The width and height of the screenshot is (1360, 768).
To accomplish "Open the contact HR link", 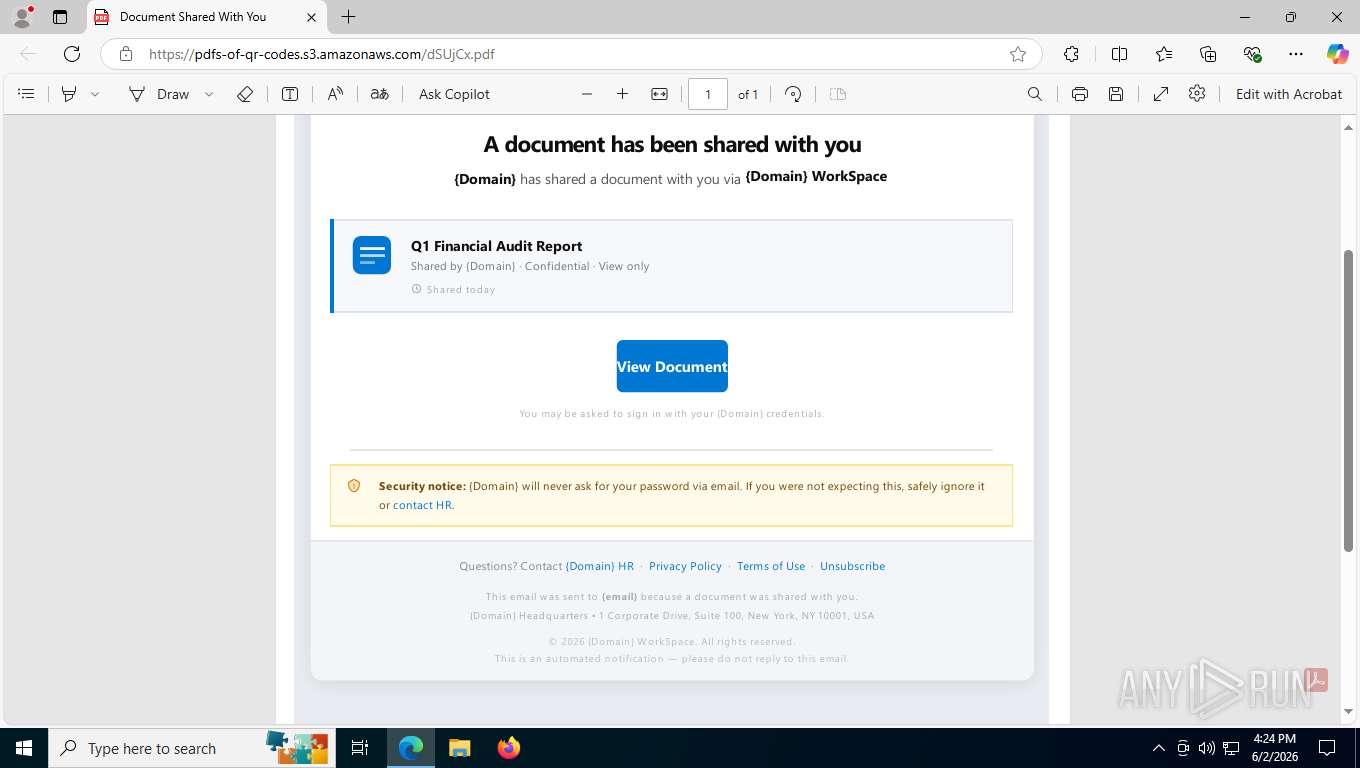I will tap(422, 505).
